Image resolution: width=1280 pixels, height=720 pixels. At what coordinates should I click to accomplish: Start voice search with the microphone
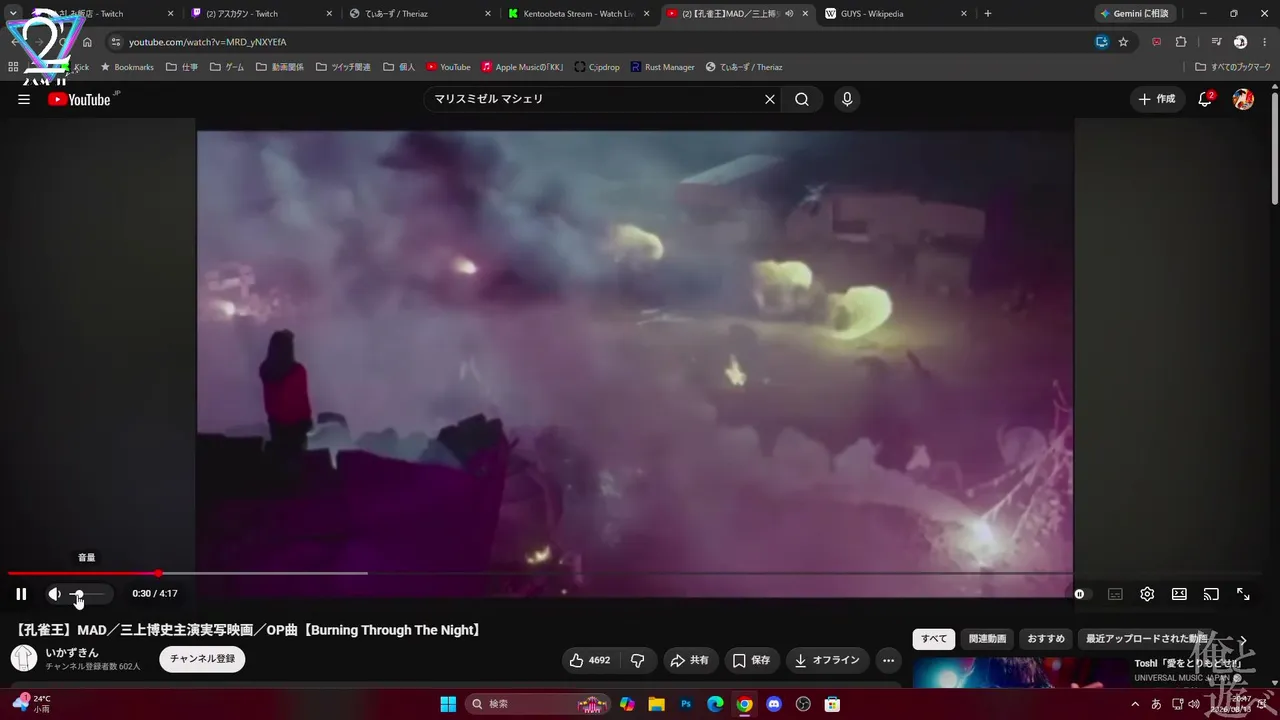[x=847, y=99]
